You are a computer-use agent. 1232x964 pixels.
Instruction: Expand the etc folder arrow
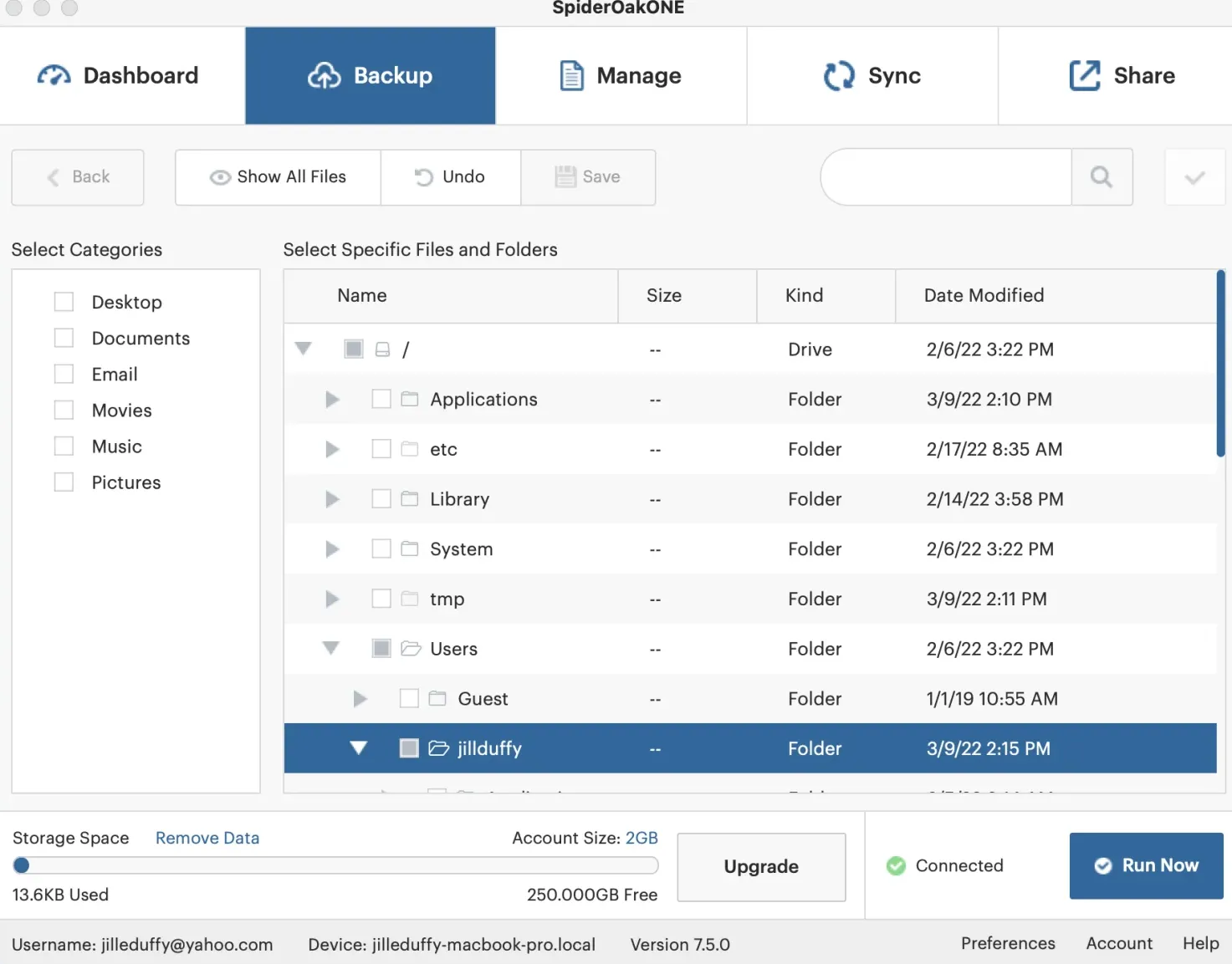pos(332,449)
